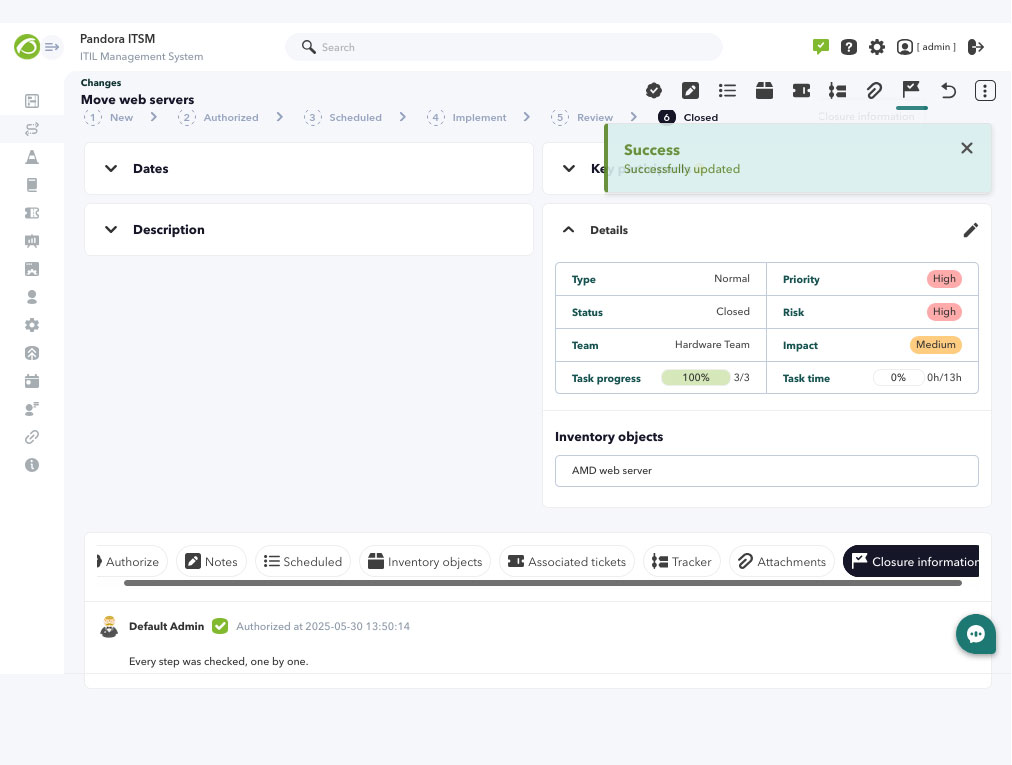Switch to the Authorize bottom tab
Viewport: 1012px width, 765px height.
click(x=131, y=562)
